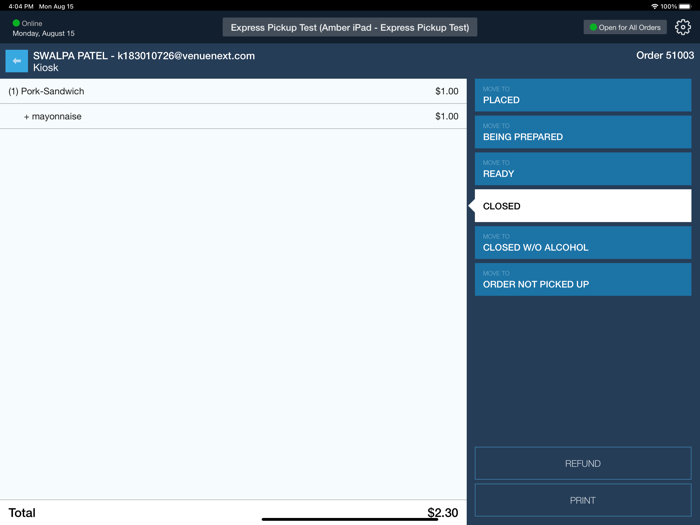Click the 4:04 PM clock in status bar
The image size is (700, 525).
click(21, 6)
